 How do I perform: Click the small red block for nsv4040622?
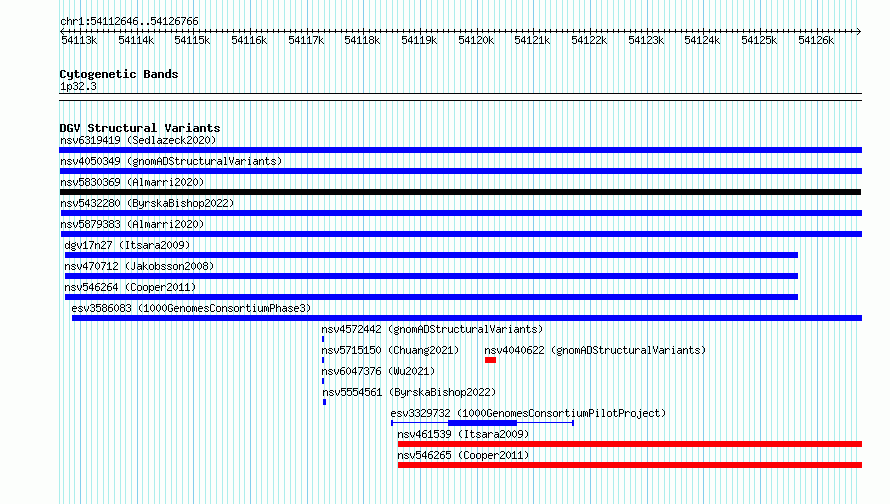pos(490,360)
